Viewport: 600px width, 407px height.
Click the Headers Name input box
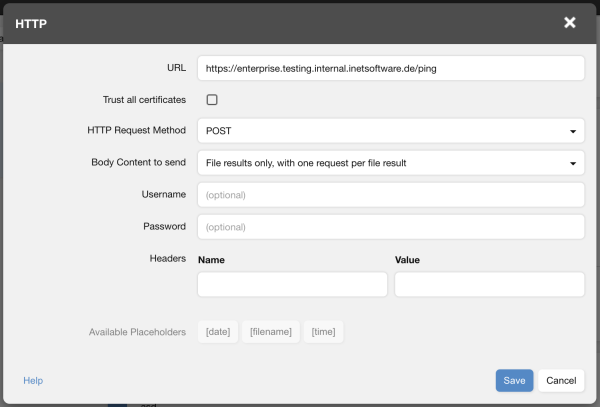click(x=292, y=285)
